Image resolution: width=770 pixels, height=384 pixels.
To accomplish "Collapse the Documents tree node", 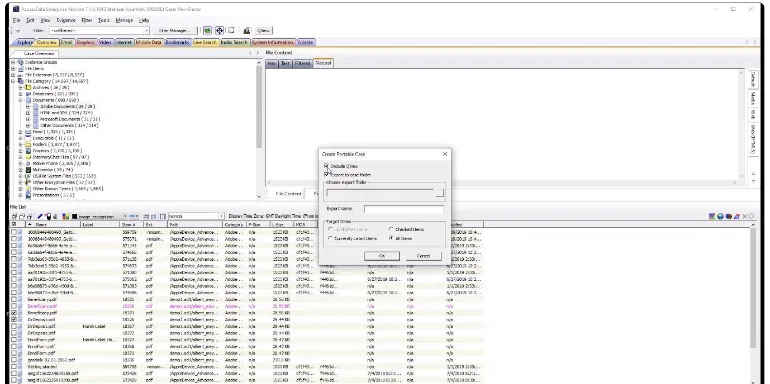I will coord(21,100).
